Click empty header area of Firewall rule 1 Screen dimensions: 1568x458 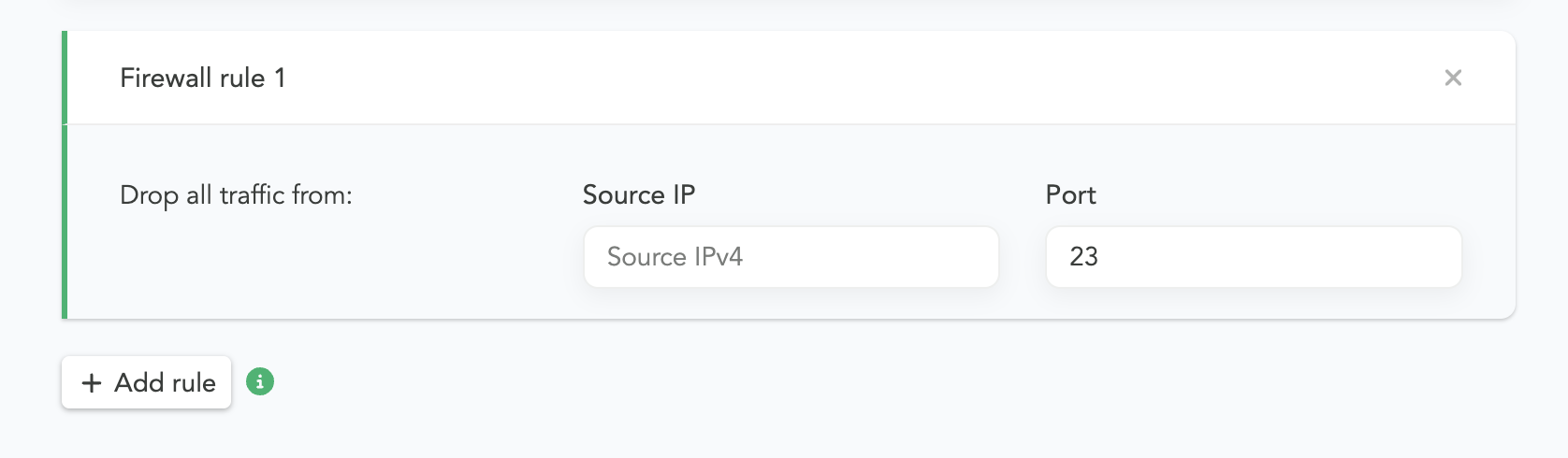pyautogui.click(x=842, y=78)
